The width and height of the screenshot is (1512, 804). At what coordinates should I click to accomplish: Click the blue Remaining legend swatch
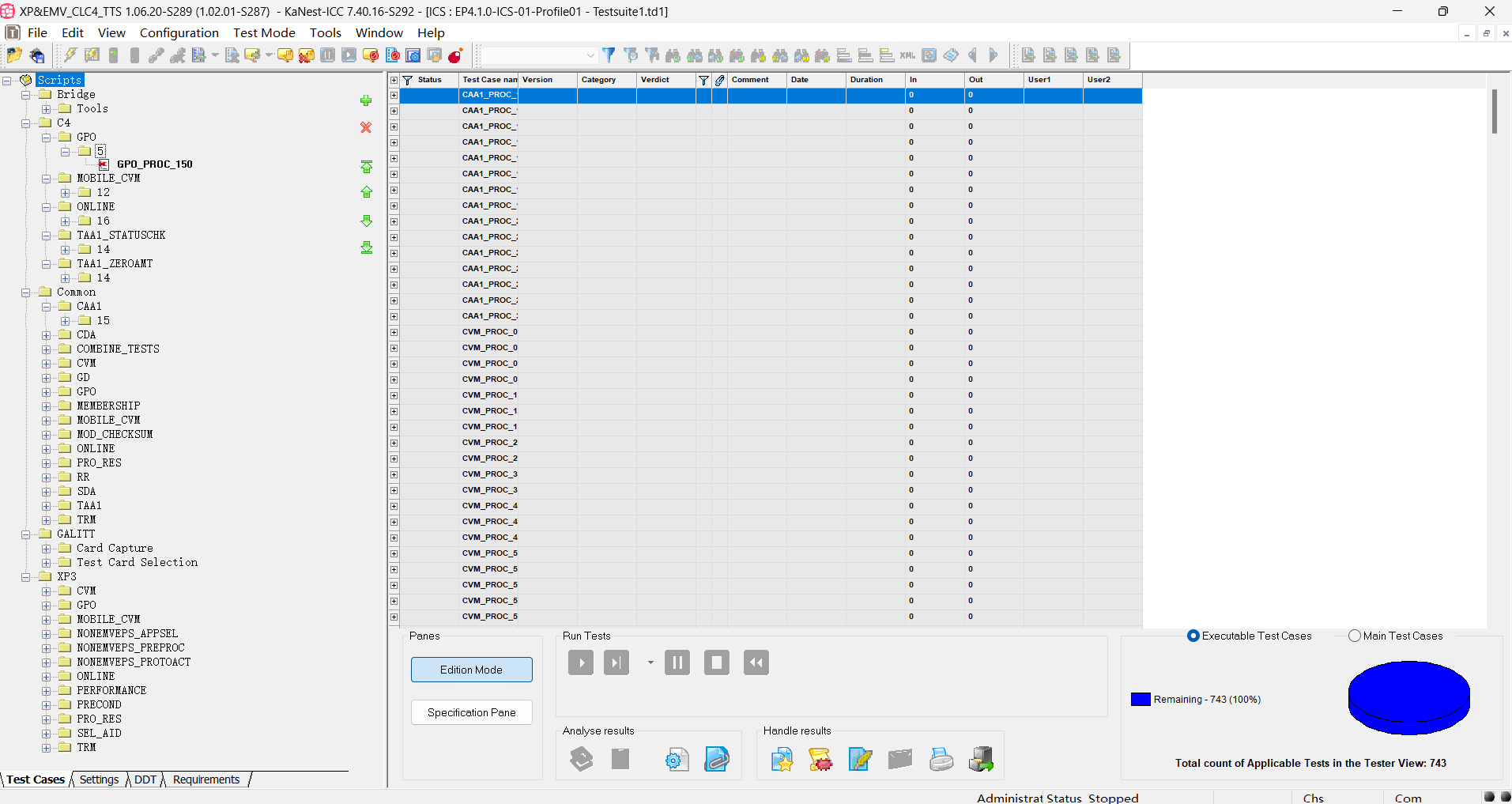pos(1140,700)
